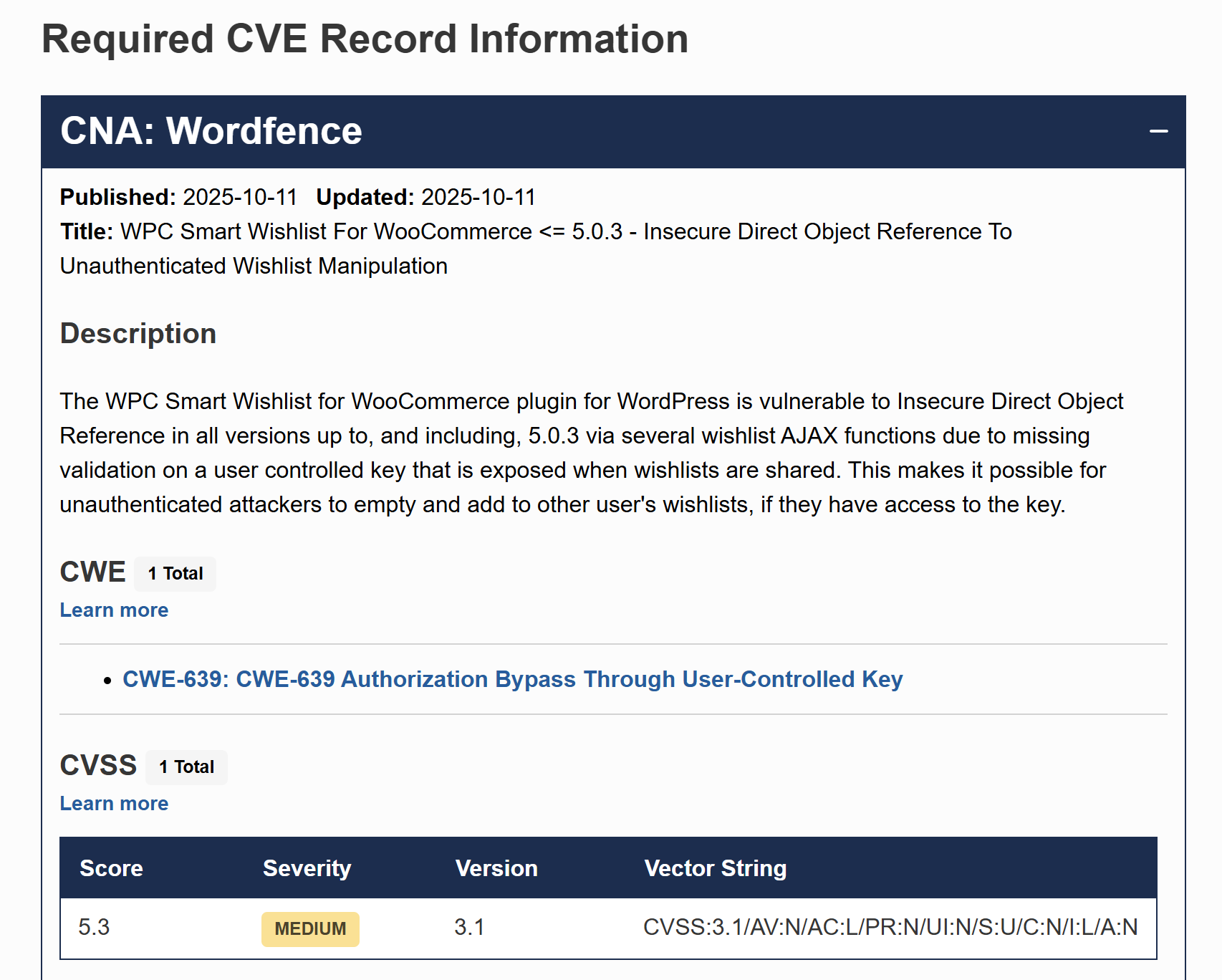This screenshot has height=980, width=1222.
Task: Collapse the CNA: Wordfence panel minus icon
Action: click(1158, 131)
